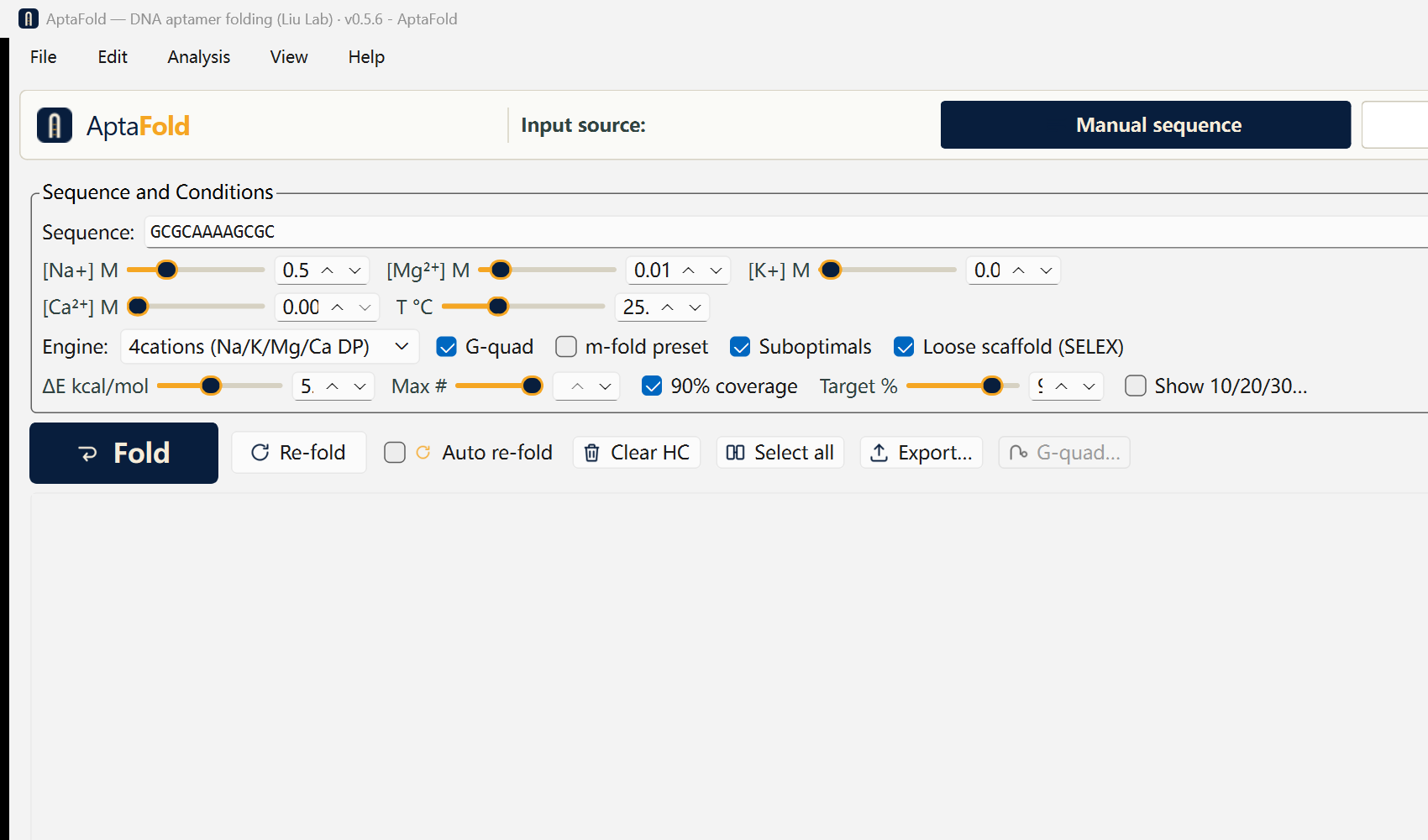
Task: Click the Fold arrow icon
Action: pyautogui.click(x=87, y=454)
